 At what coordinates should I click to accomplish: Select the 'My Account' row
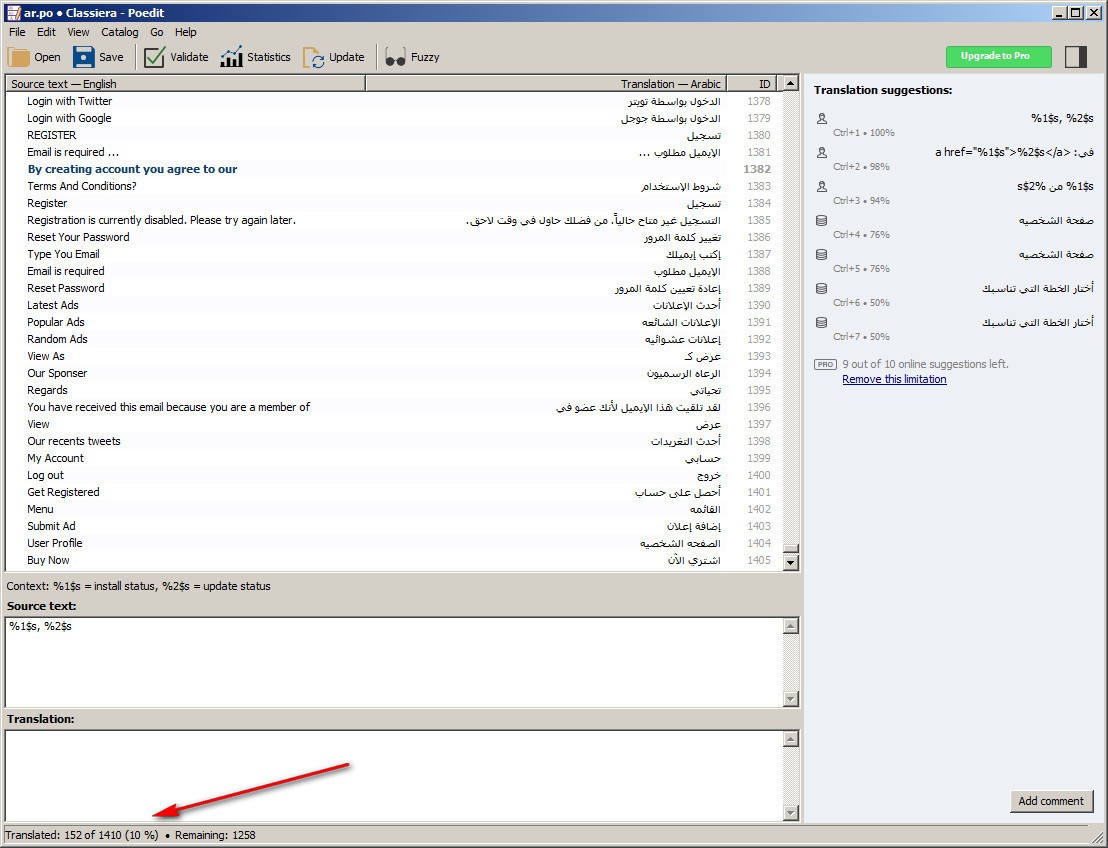coord(393,458)
